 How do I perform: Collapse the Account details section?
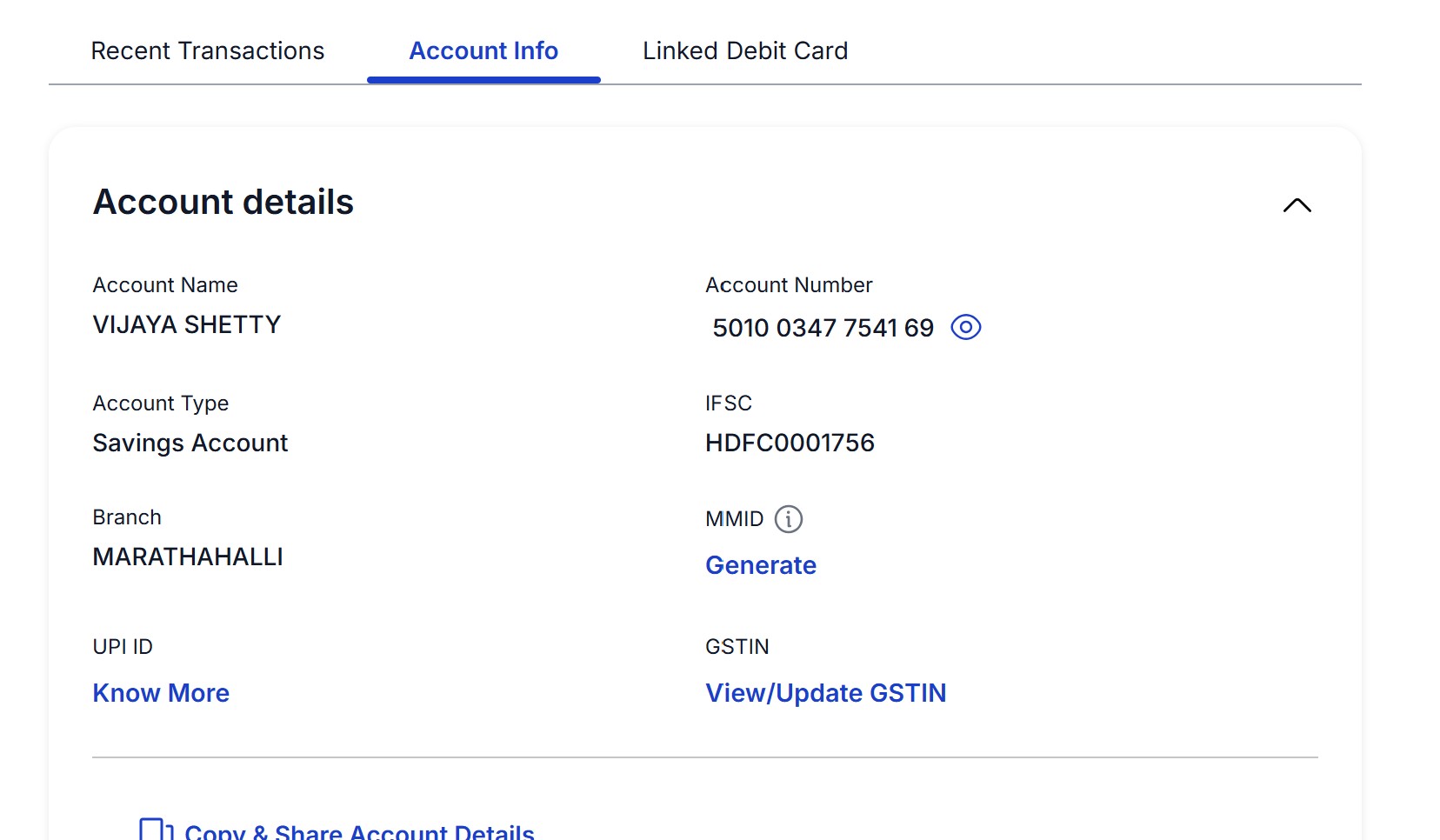[1297, 205]
